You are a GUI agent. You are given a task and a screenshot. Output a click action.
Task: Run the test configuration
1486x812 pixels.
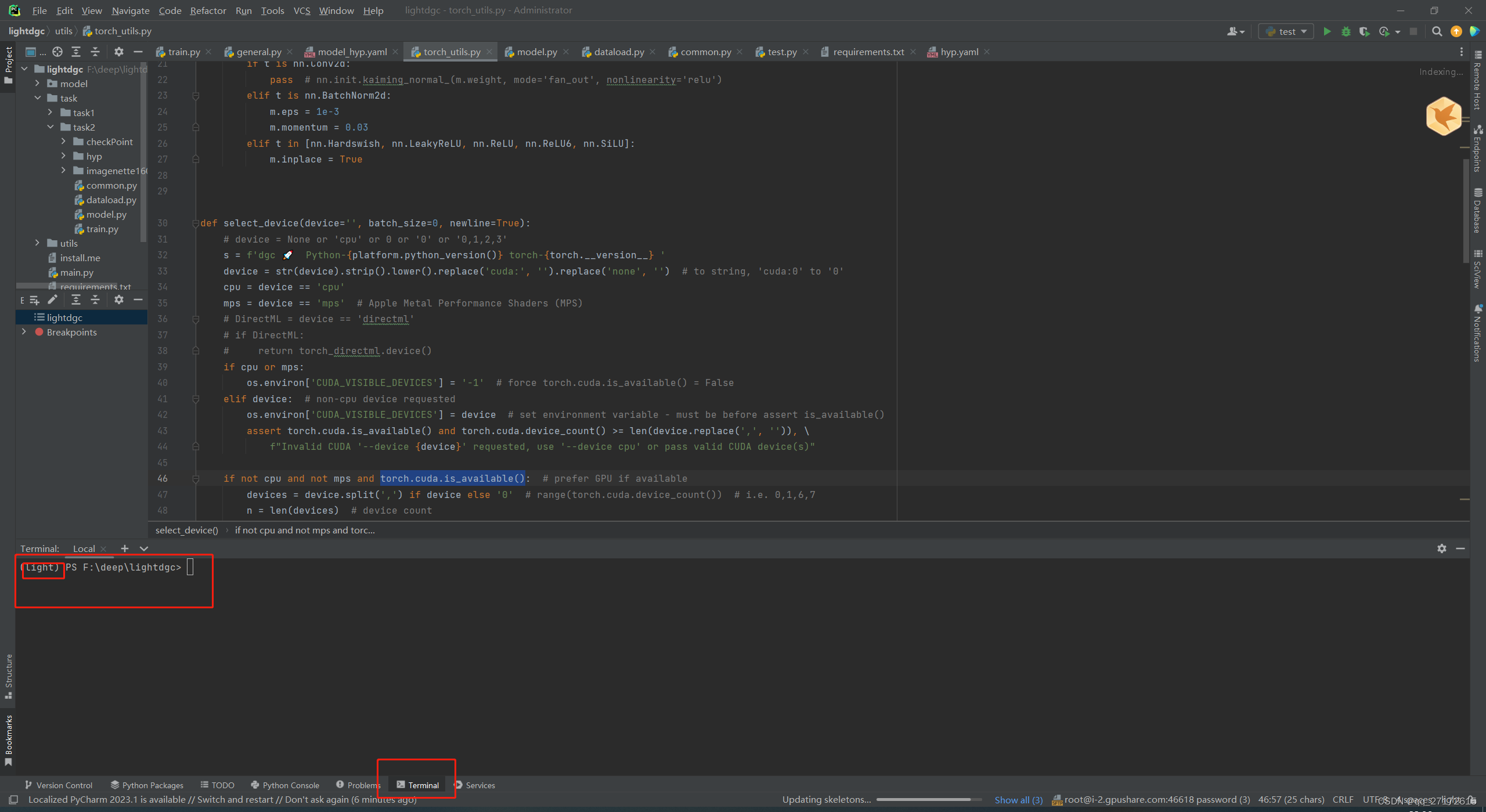coord(1327,31)
